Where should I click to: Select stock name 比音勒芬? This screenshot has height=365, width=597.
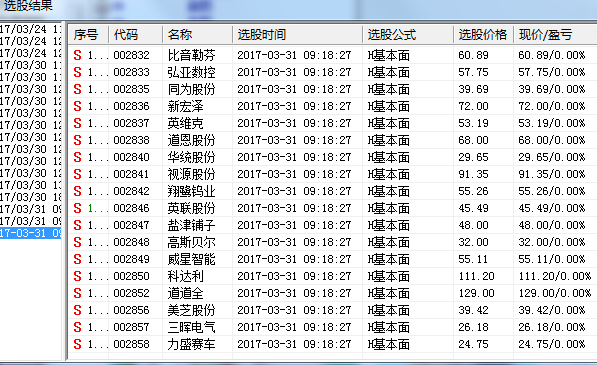(191, 55)
